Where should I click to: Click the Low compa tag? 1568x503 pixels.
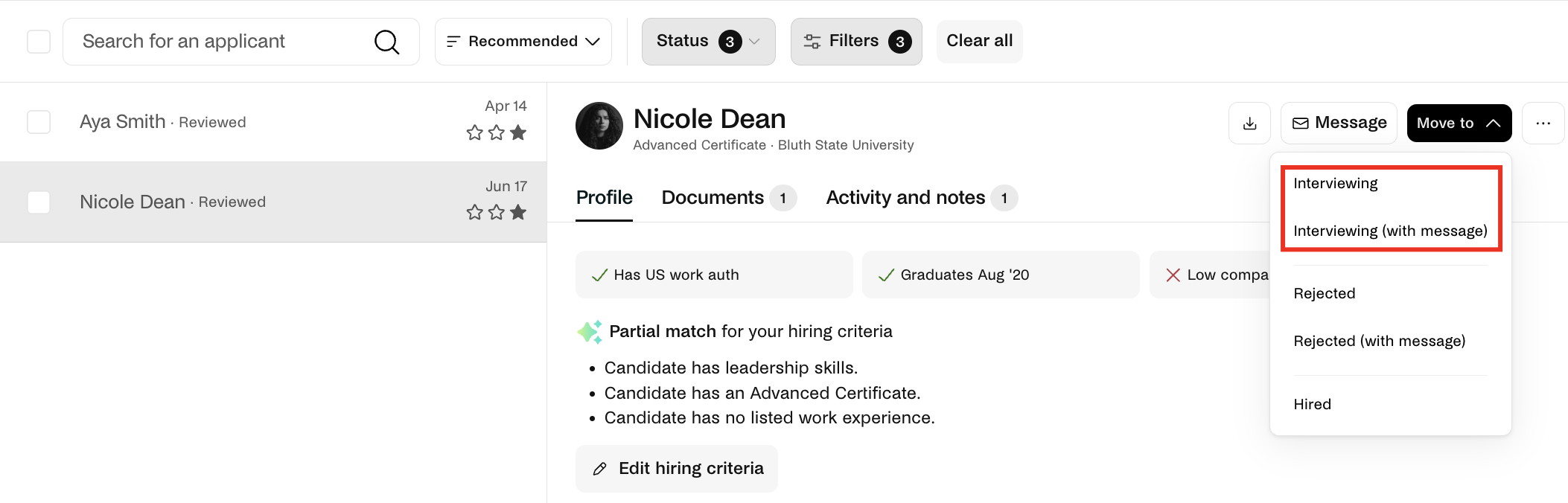point(1211,275)
